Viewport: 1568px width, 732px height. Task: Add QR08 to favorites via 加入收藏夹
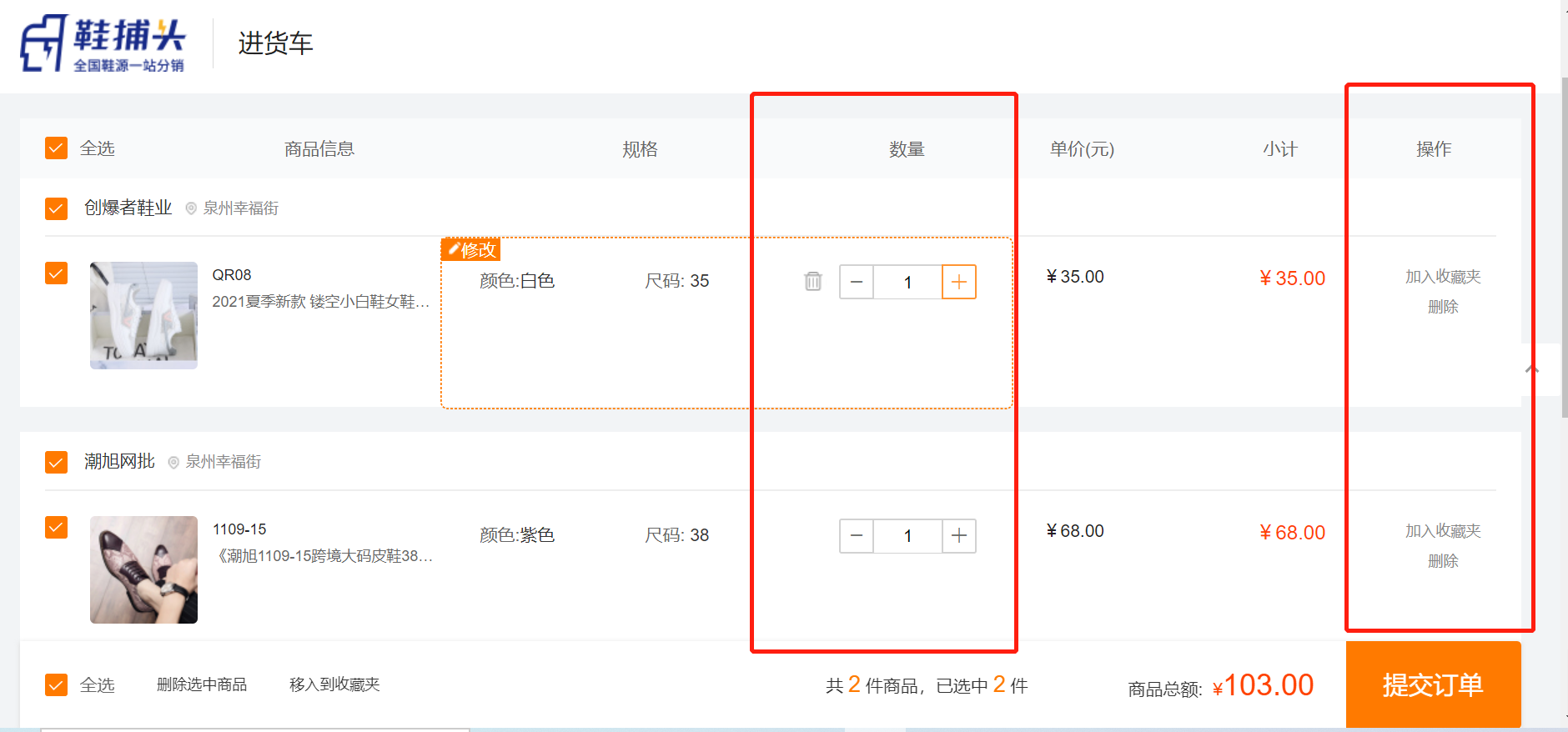click(x=1442, y=277)
